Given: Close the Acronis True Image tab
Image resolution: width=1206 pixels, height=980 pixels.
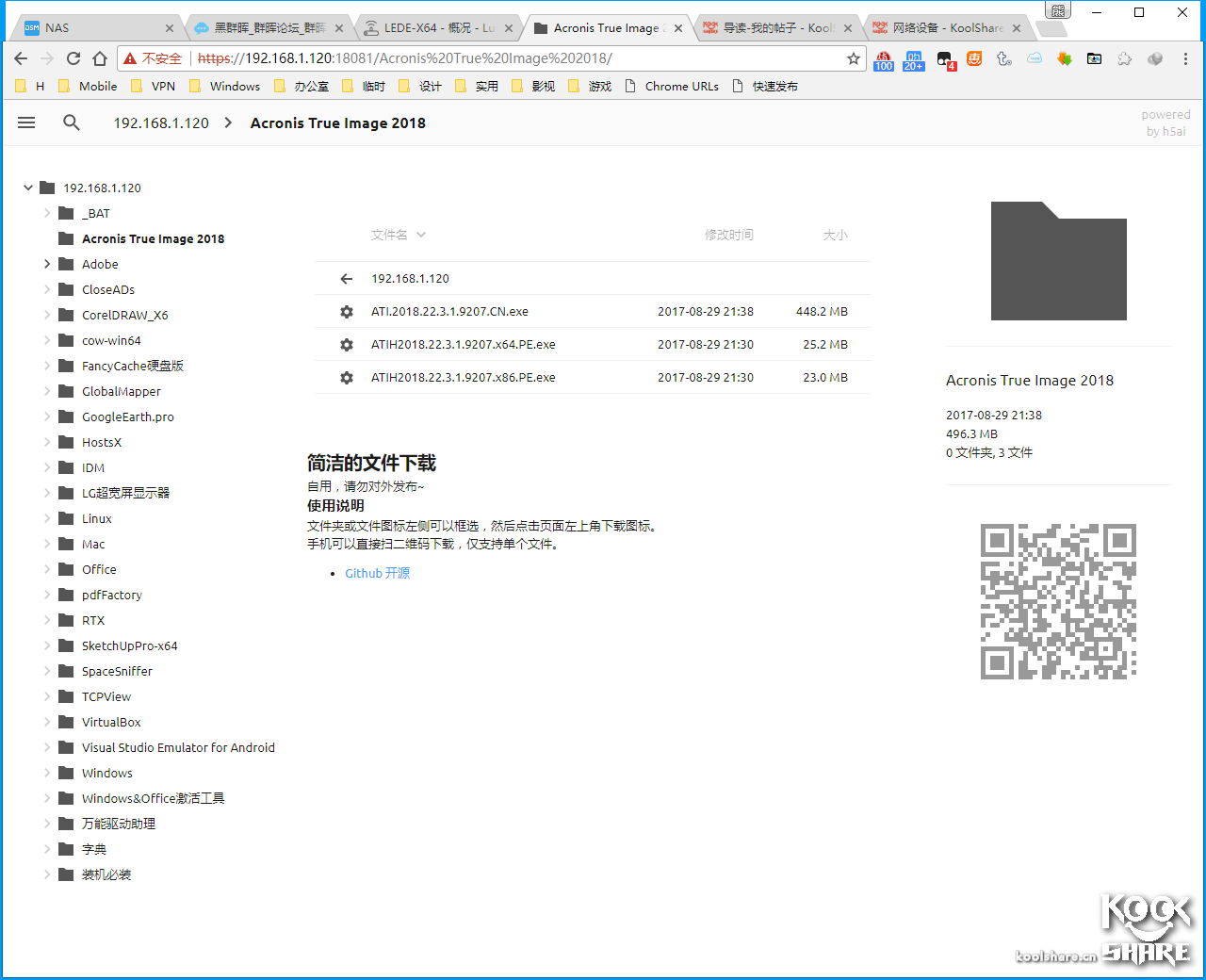Looking at the screenshot, I should [678, 28].
